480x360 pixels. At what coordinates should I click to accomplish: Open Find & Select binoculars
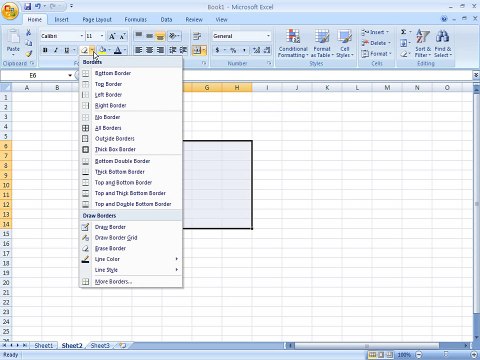pos(443,43)
